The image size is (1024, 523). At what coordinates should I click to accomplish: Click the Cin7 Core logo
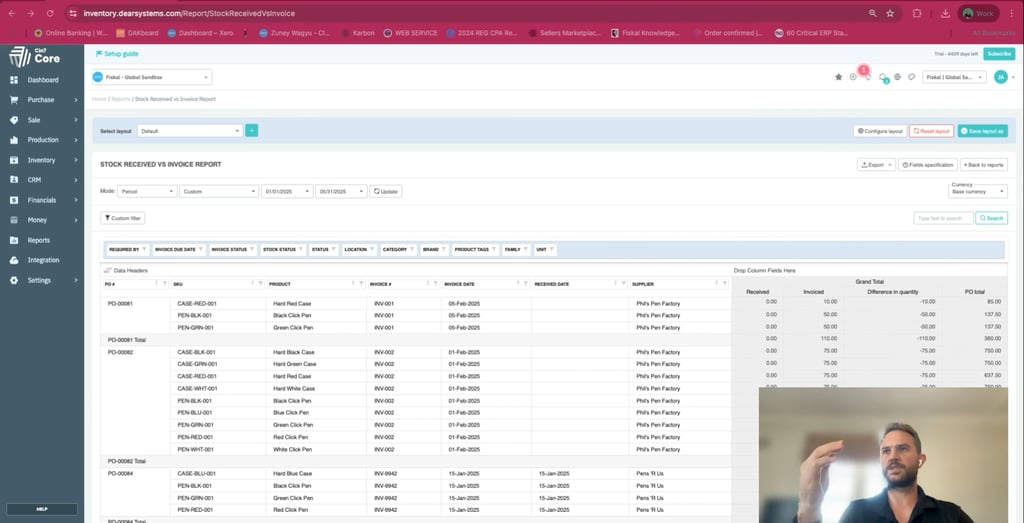click(35, 56)
